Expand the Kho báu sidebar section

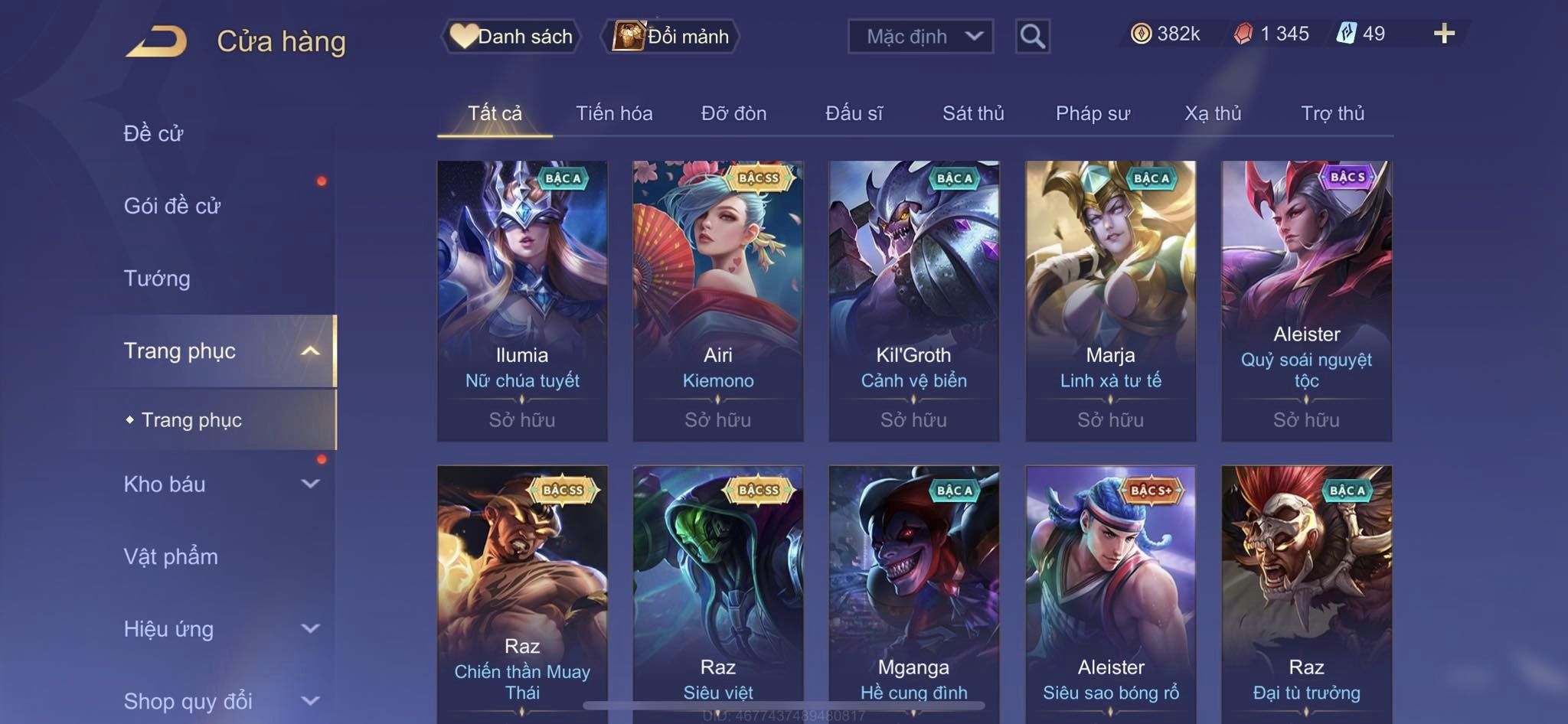(x=310, y=484)
